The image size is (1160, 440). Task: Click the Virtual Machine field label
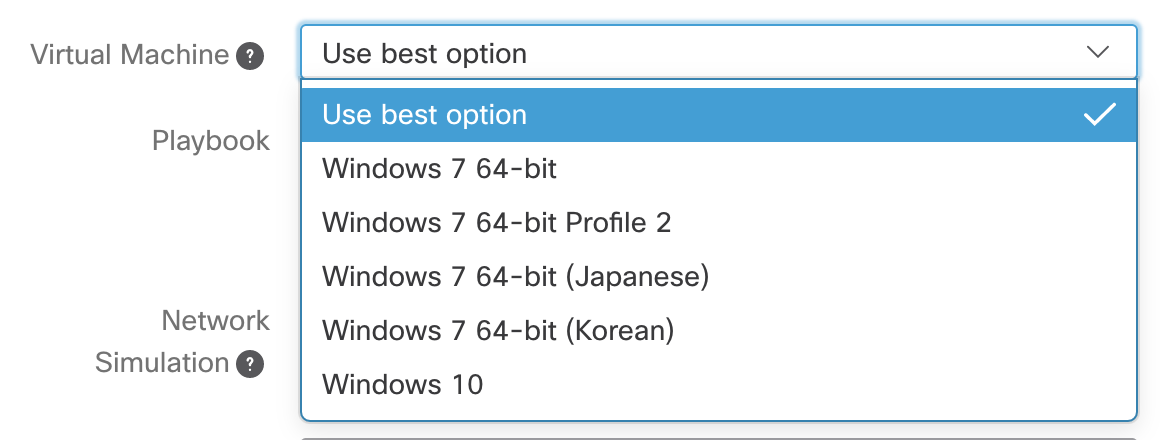point(129,55)
